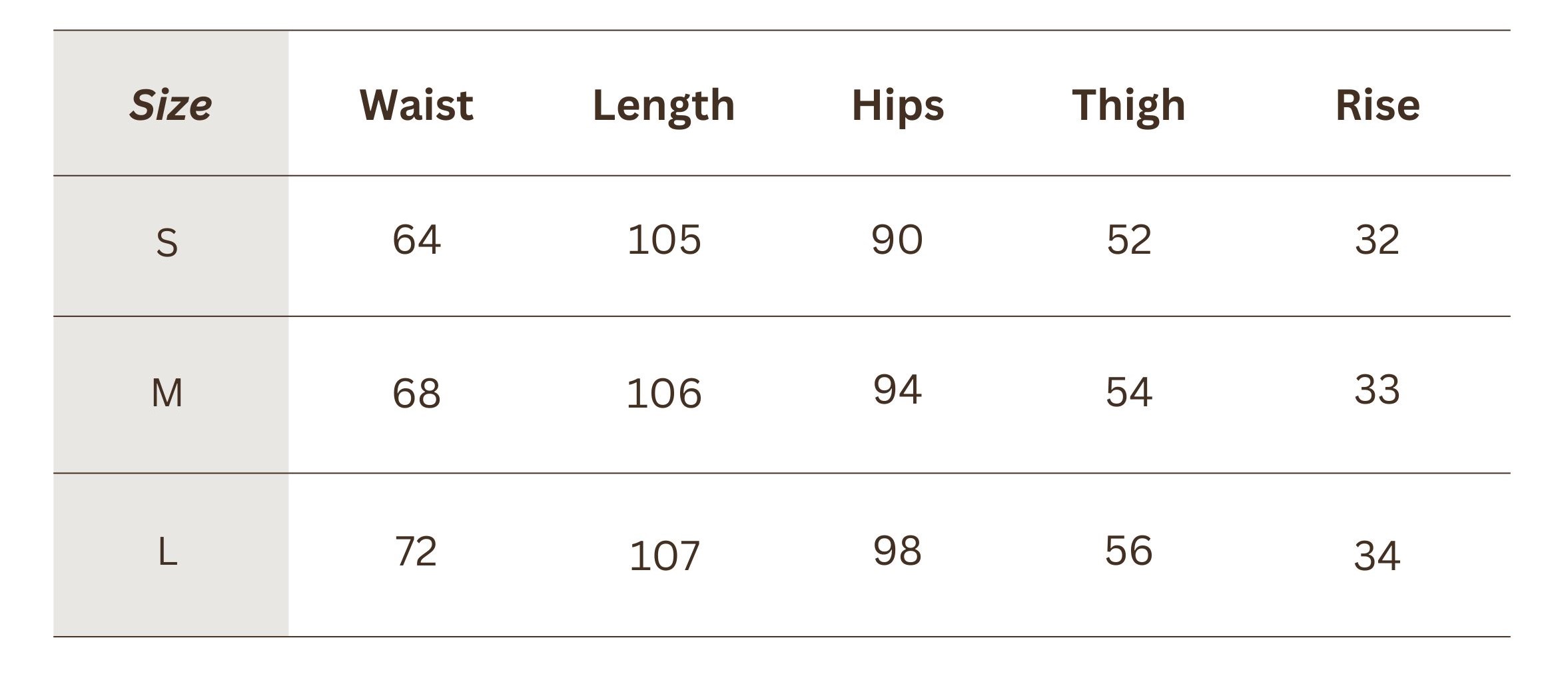Click the Thigh column header
The width and height of the screenshot is (1568, 684).
(1128, 105)
